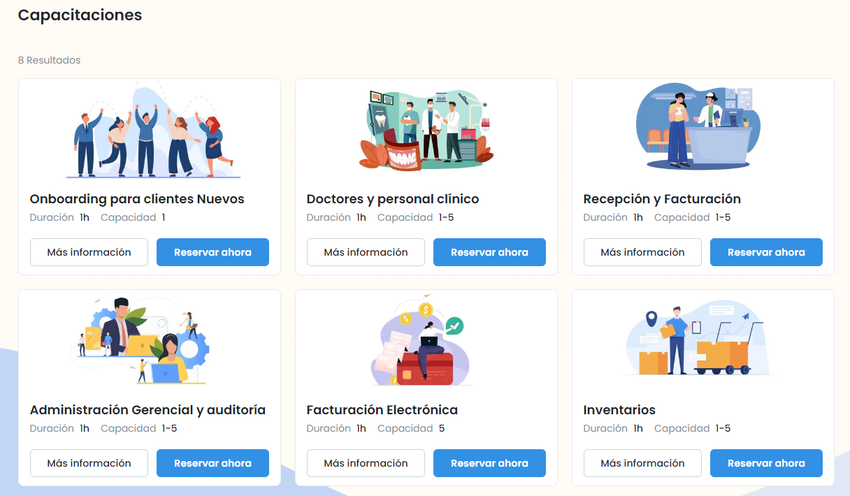Image resolution: width=850 pixels, height=496 pixels.
Task: Show more information for Doctores y personal clínico
Action: coord(366,252)
